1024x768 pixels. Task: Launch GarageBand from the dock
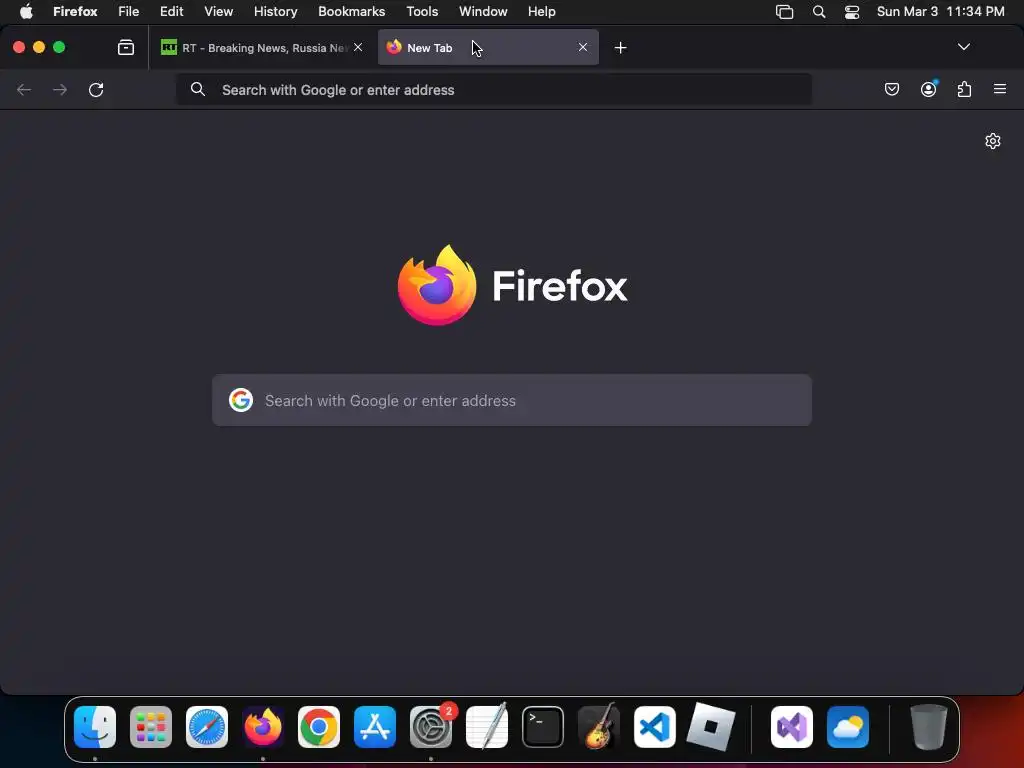coord(599,726)
